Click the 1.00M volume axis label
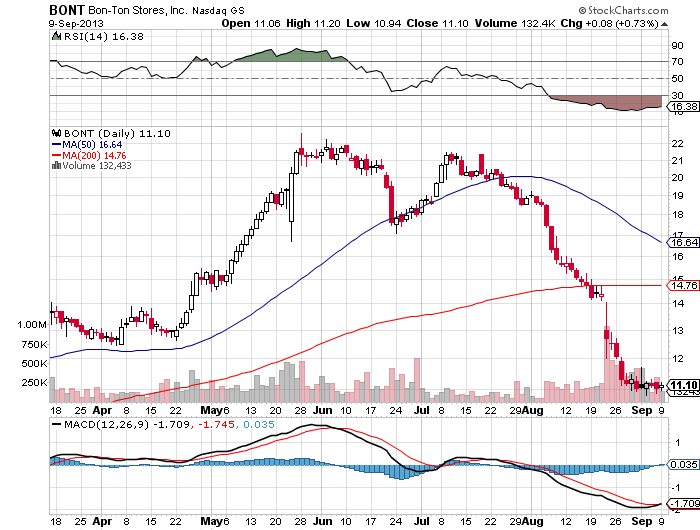Screen dimensions: 700x530 point(32,325)
